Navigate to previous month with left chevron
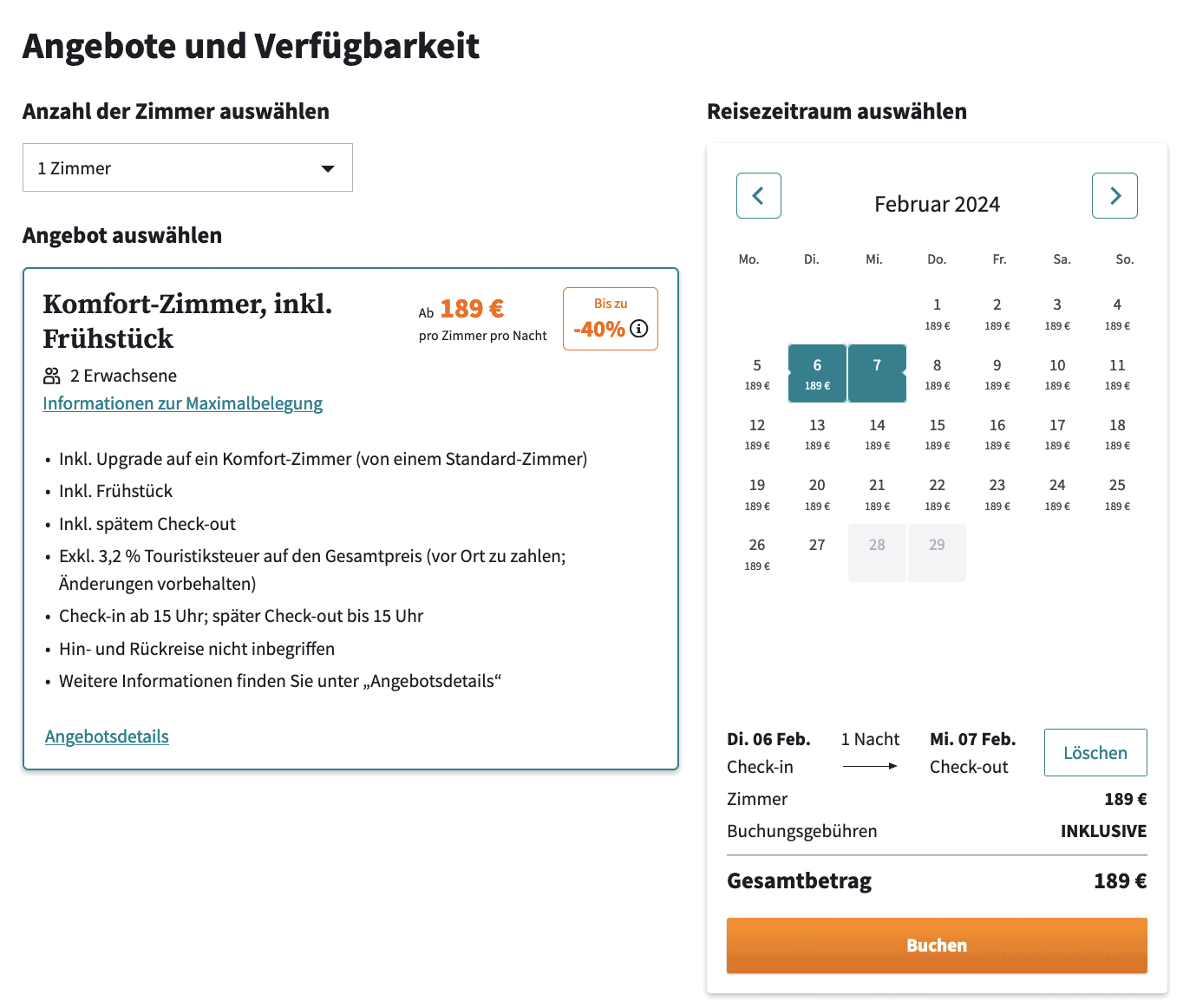The height and width of the screenshot is (1008, 1183). [x=758, y=195]
